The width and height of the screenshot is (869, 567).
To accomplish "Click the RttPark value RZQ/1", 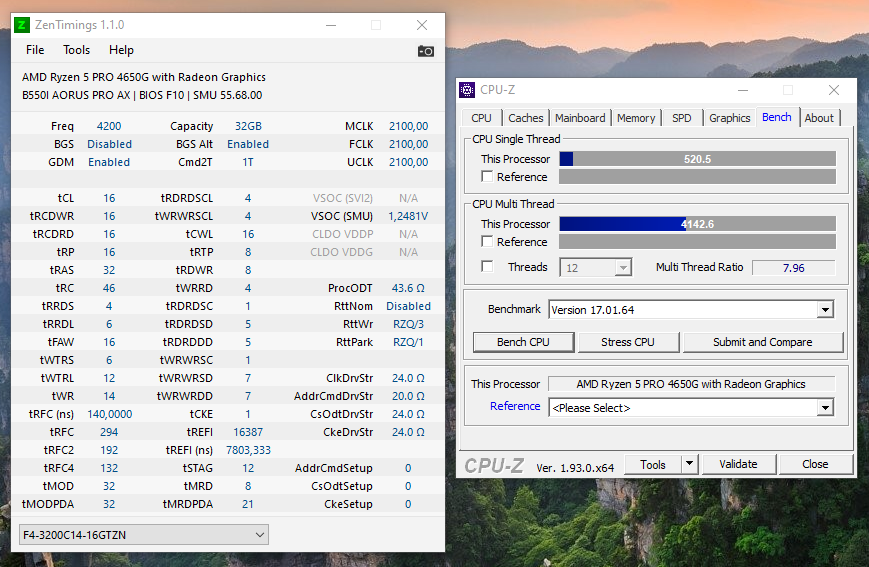I will 408,342.
